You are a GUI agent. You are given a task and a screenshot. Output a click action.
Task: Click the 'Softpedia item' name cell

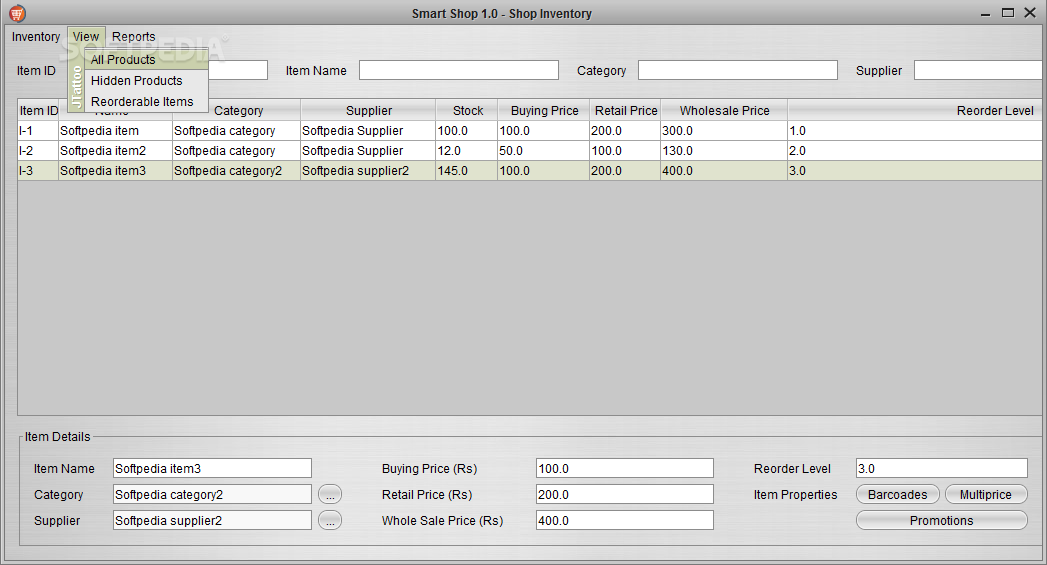[116, 131]
